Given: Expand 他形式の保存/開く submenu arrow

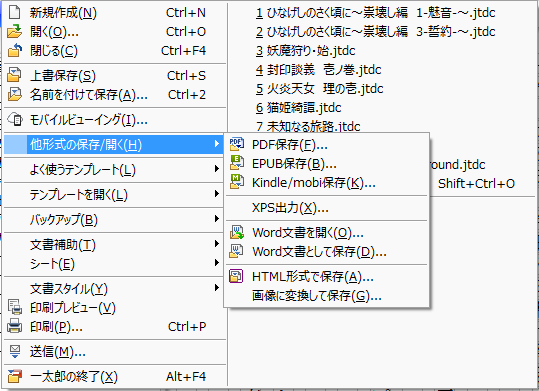Looking at the screenshot, I should (x=217, y=144).
